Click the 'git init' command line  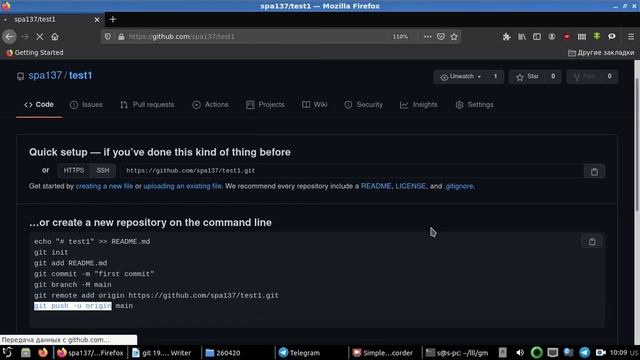tap(51, 252)
